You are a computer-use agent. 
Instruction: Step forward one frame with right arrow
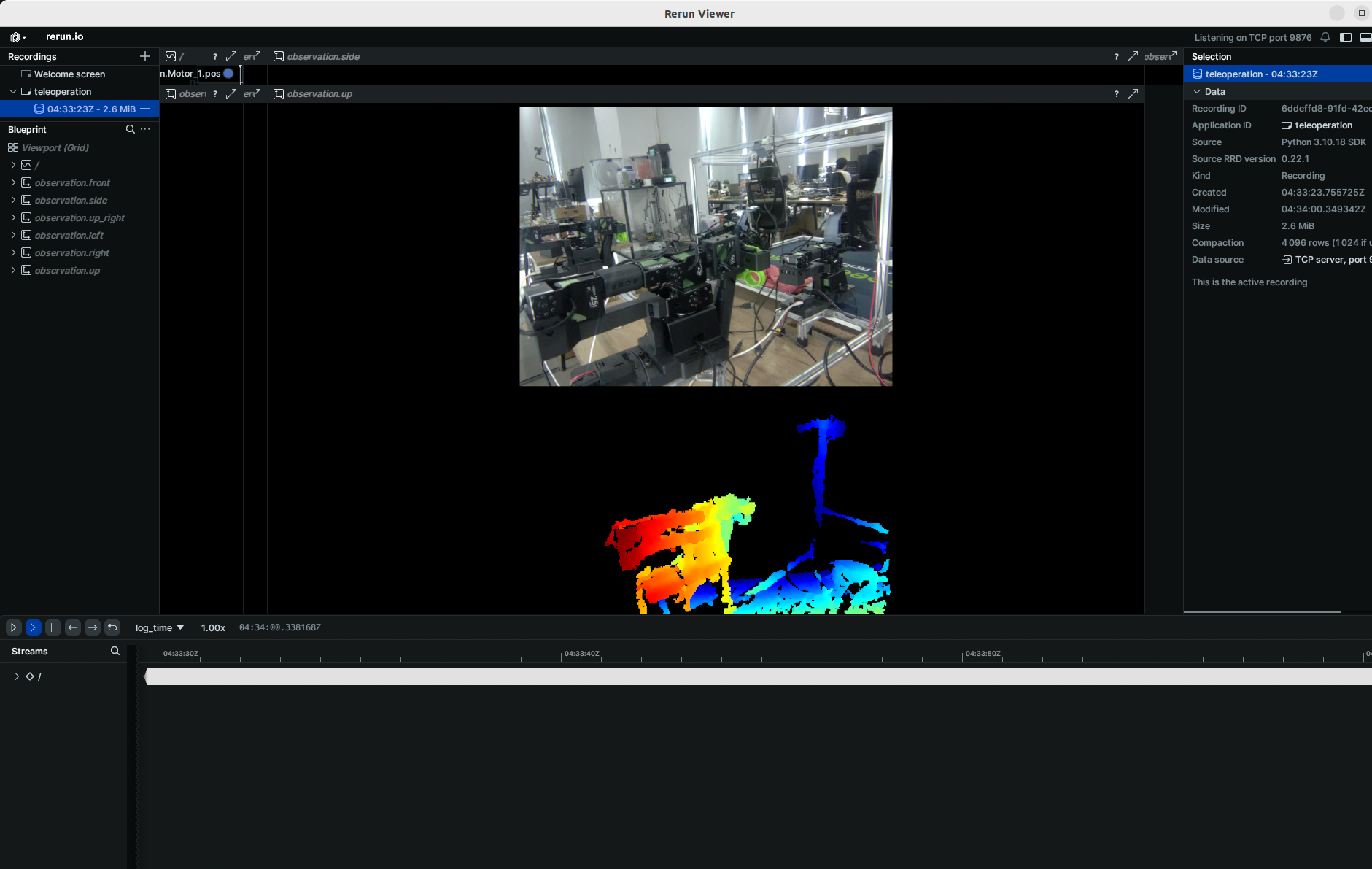pyautogui.click(x=93, y=627)
